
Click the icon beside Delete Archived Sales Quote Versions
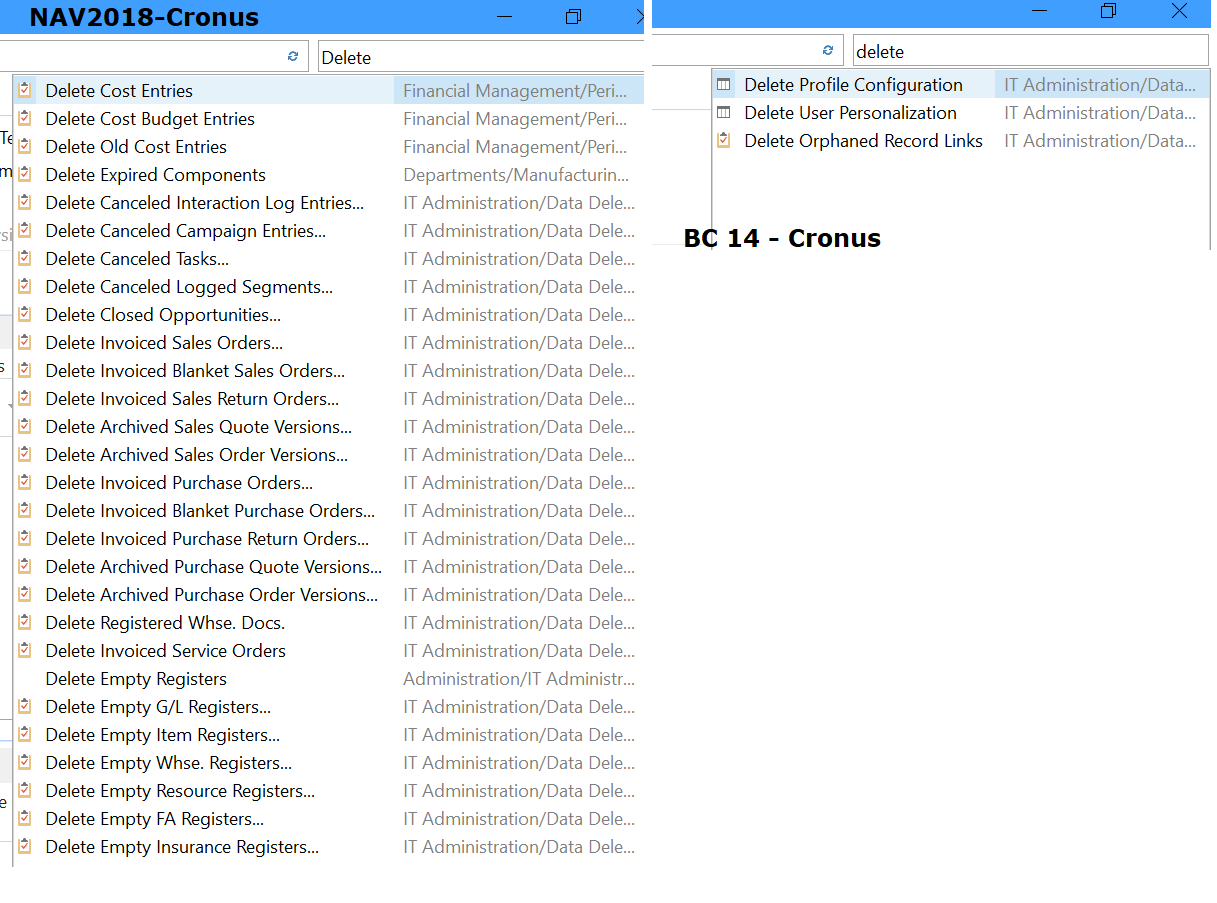click(x=25, y=426)
